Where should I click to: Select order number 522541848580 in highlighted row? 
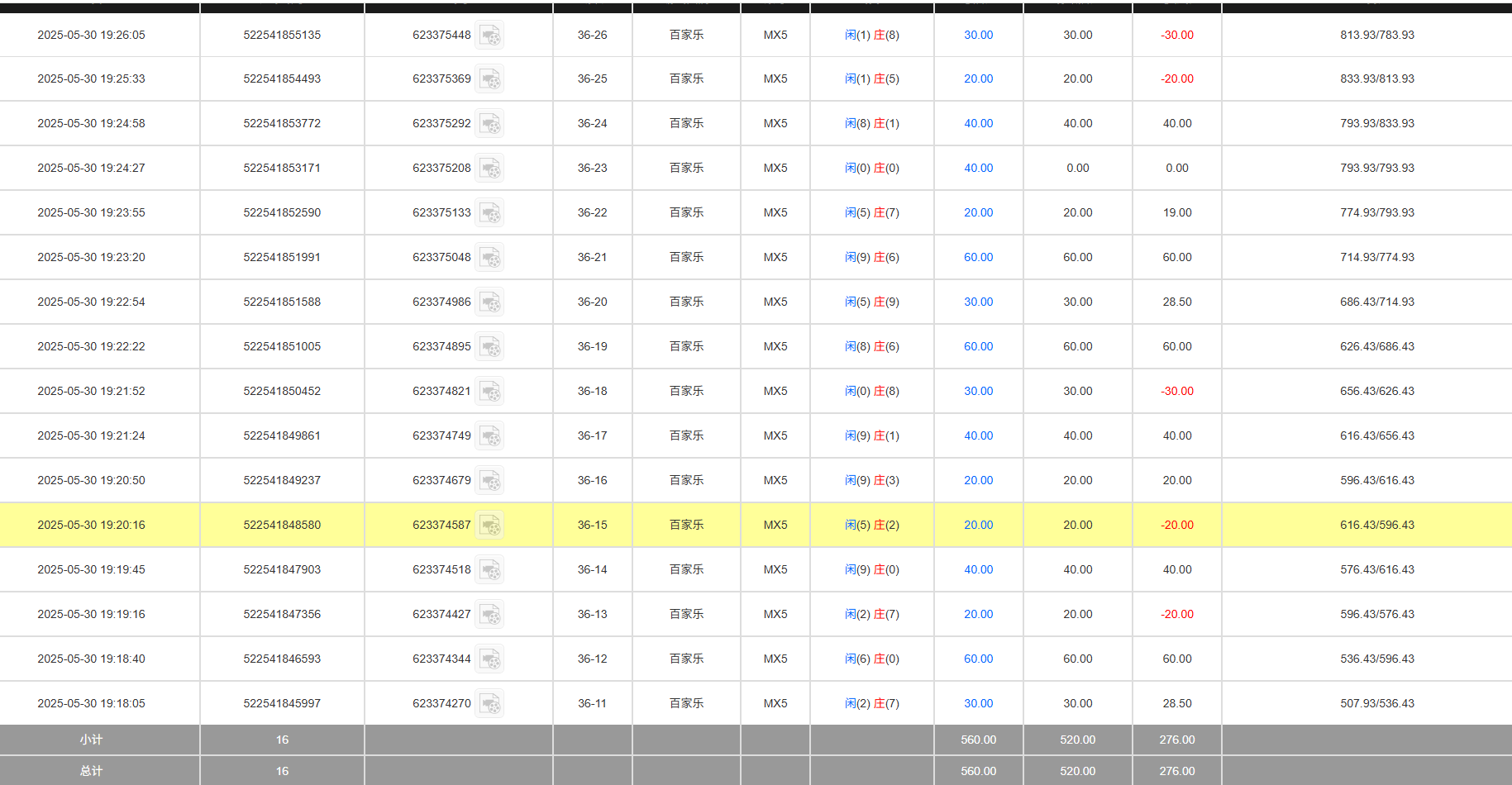pyautogui.click(x=282, y=526)
